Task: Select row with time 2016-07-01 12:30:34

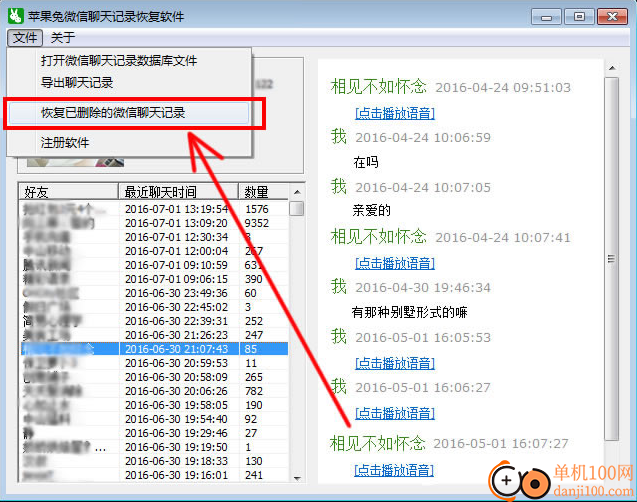Action: click(x=154, y=237)
